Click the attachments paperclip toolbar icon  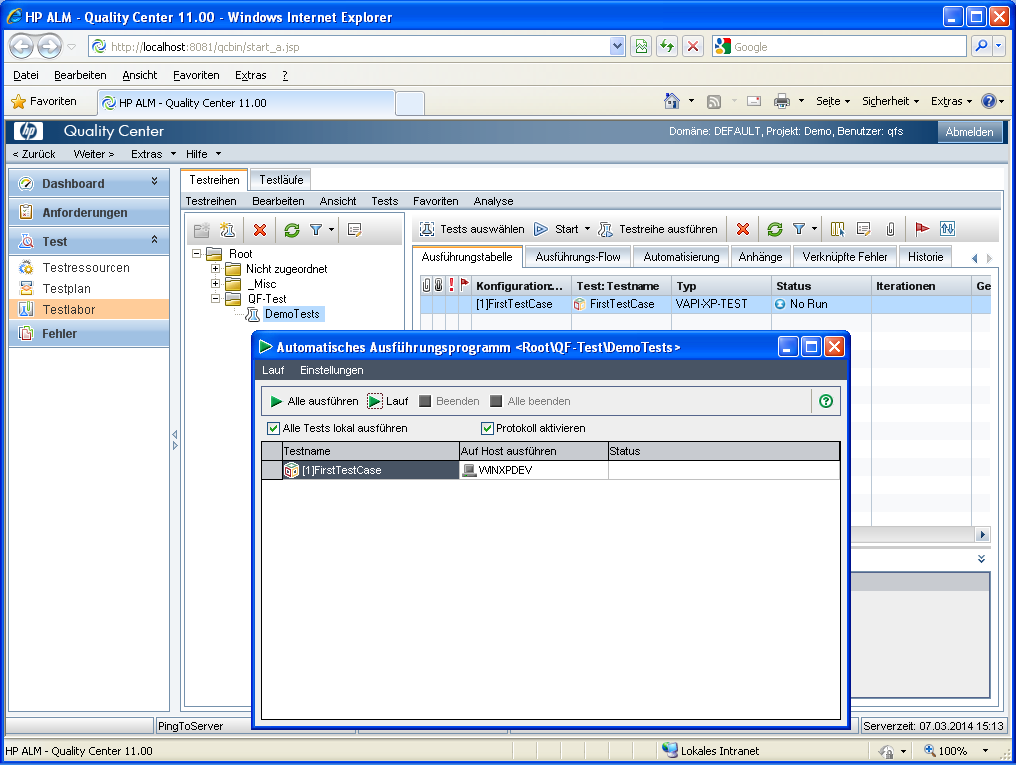pos(891,229)
